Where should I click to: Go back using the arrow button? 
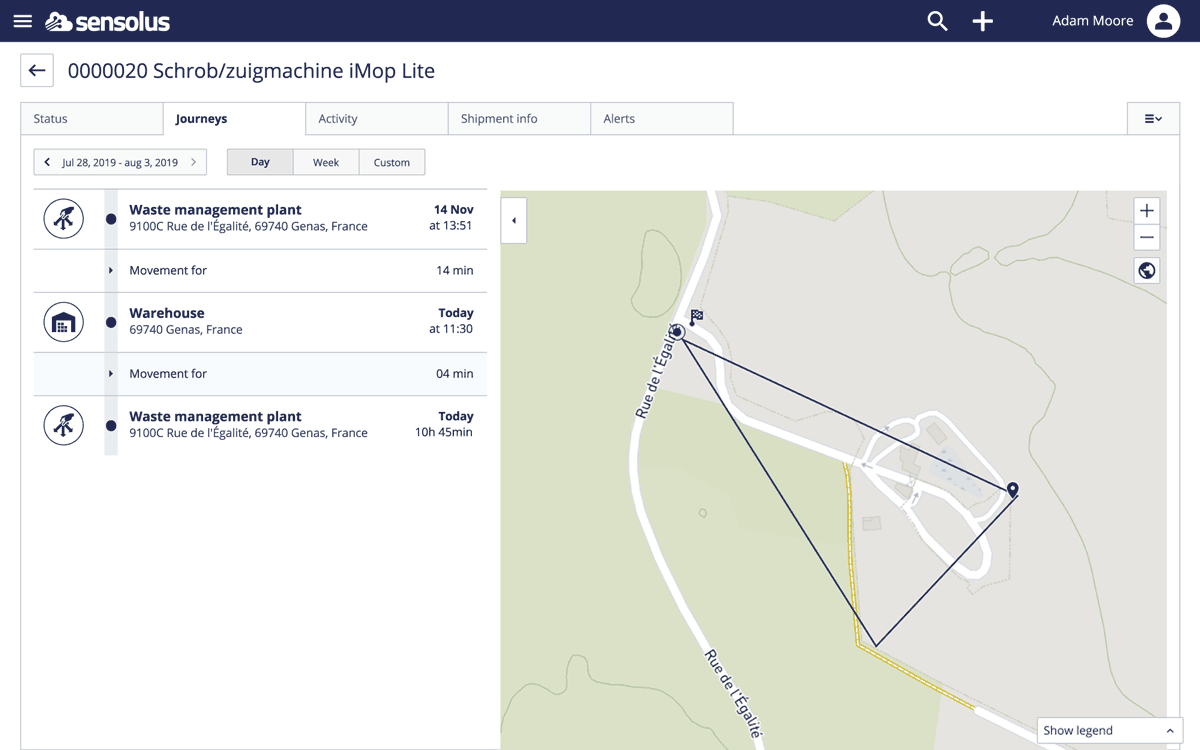37,71
